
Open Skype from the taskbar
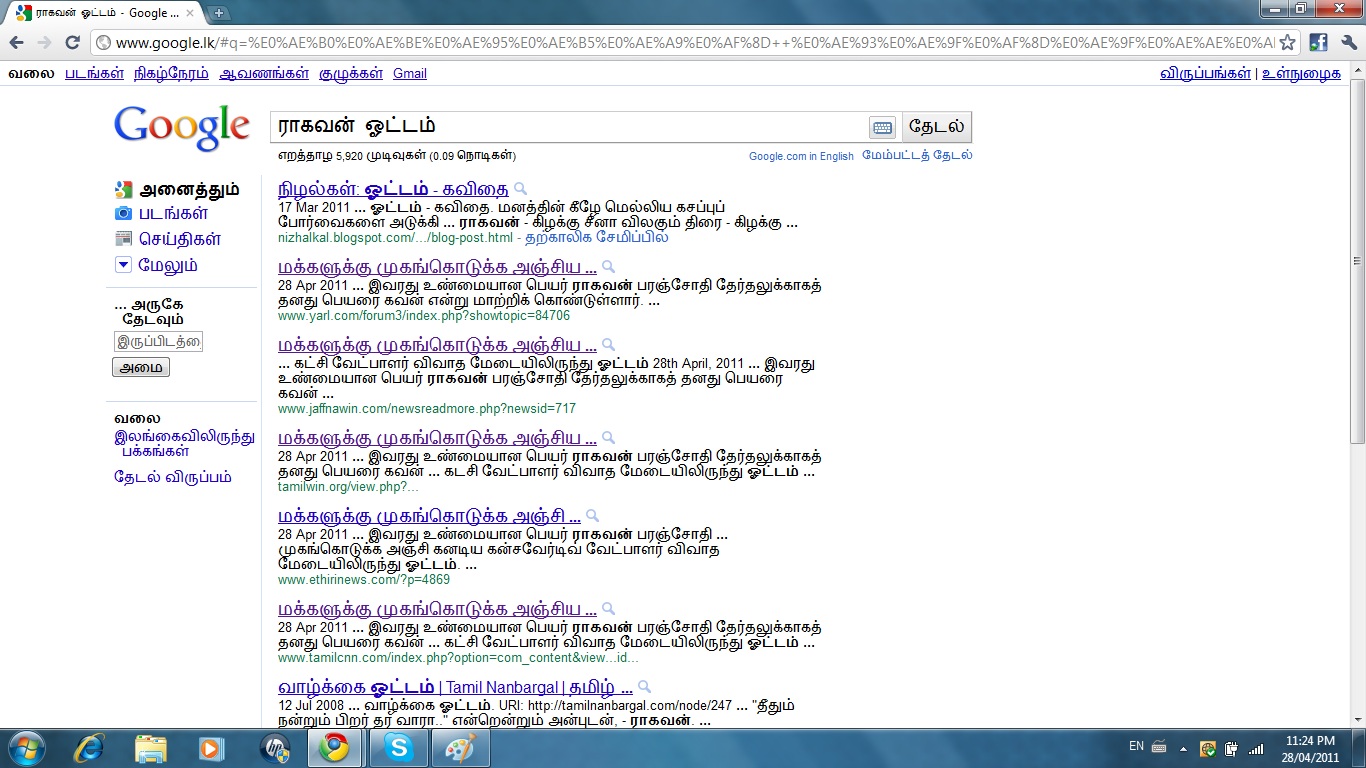pyautogui.click(x=398, y=748)
